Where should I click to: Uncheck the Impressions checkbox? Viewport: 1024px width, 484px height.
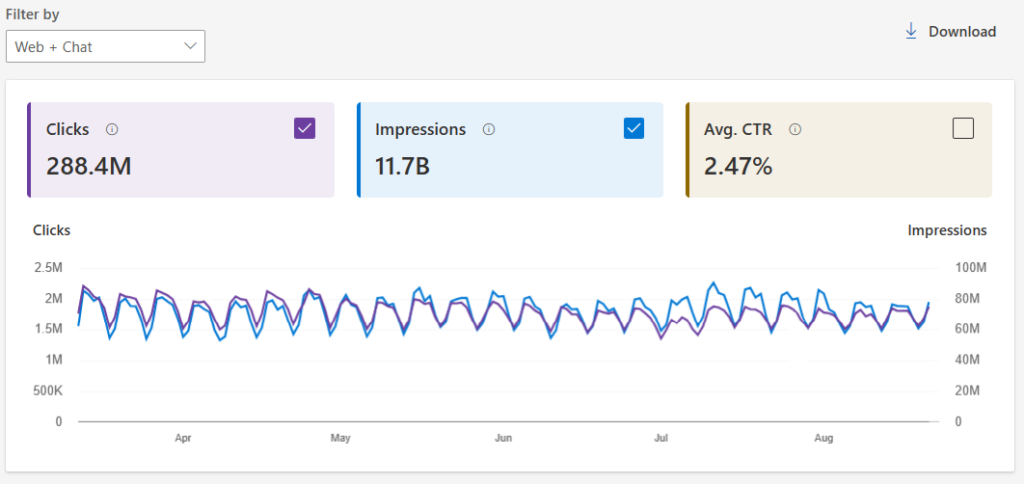click(633, 129)
